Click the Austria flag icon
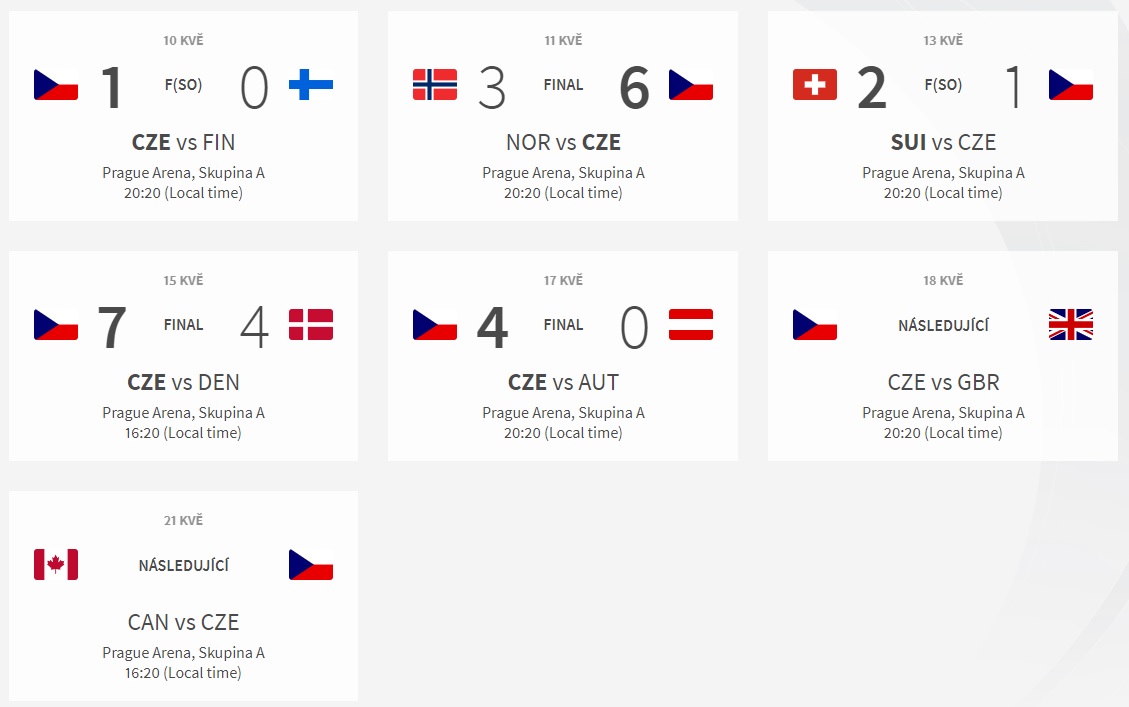 [691, 324]
